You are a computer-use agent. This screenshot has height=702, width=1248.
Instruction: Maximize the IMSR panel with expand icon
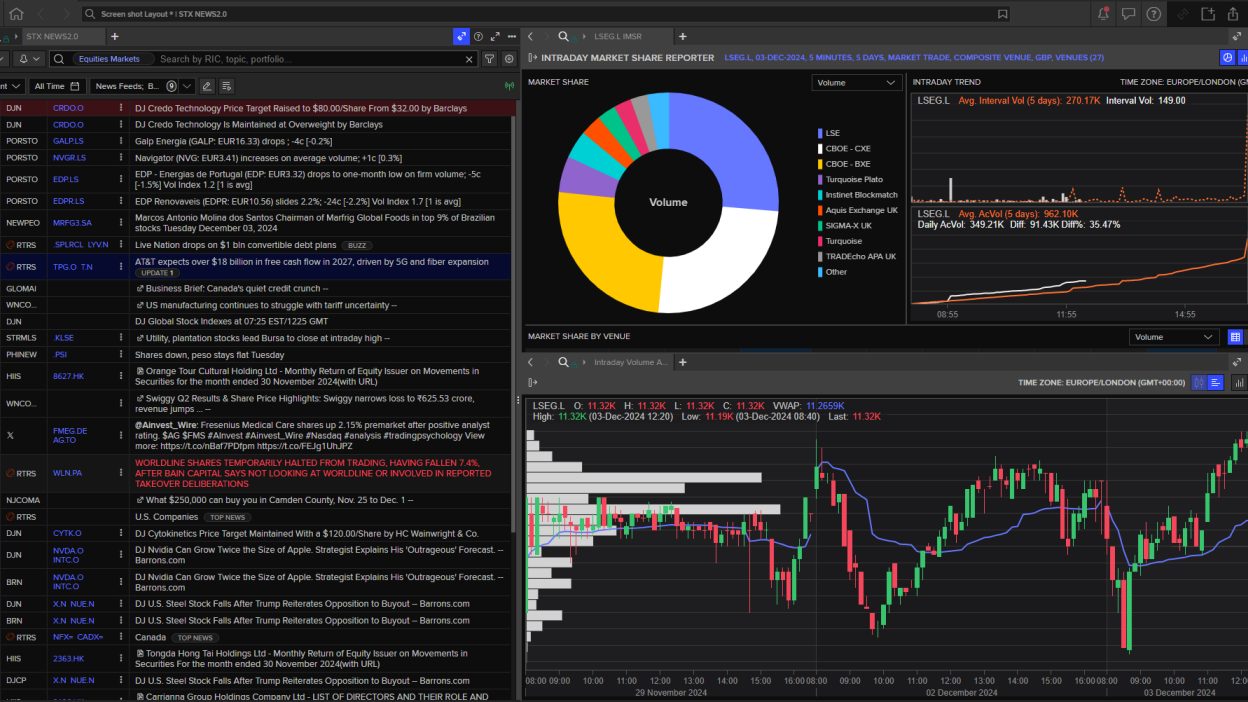coord(1237,36)
